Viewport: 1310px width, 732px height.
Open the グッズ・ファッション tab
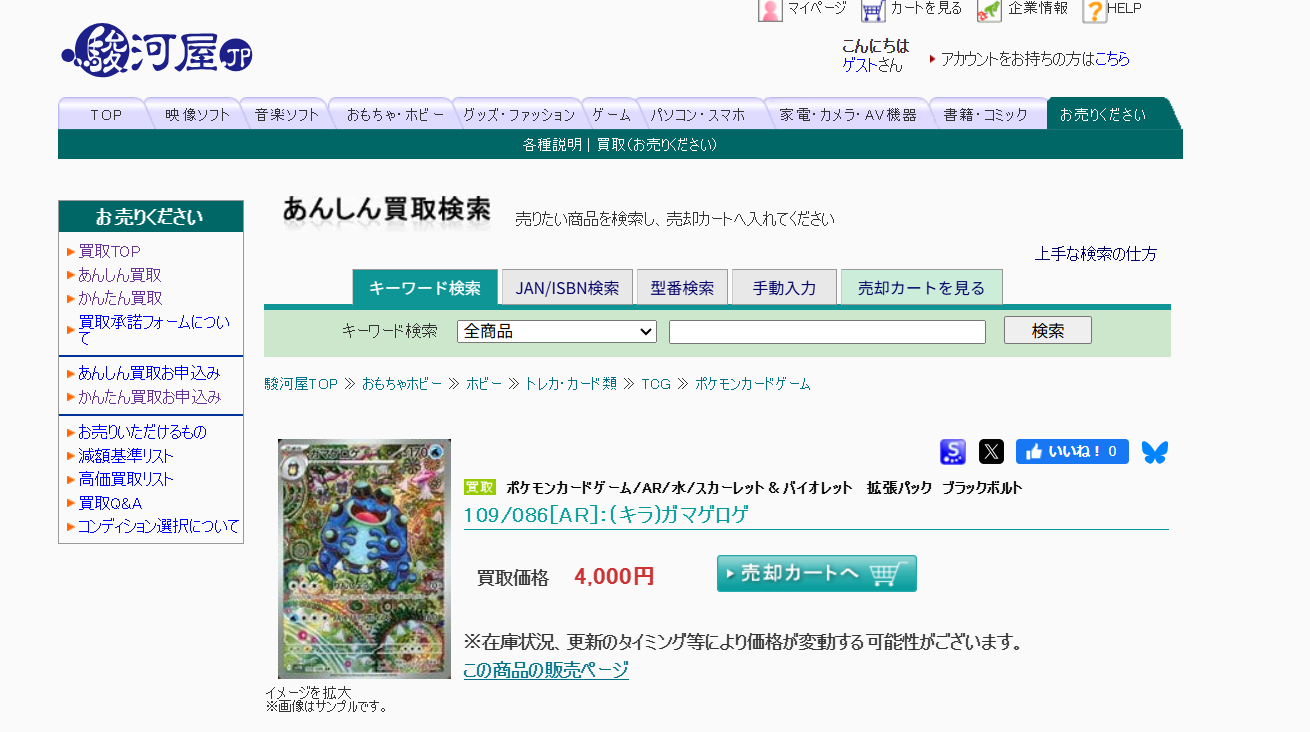(519, 114)
